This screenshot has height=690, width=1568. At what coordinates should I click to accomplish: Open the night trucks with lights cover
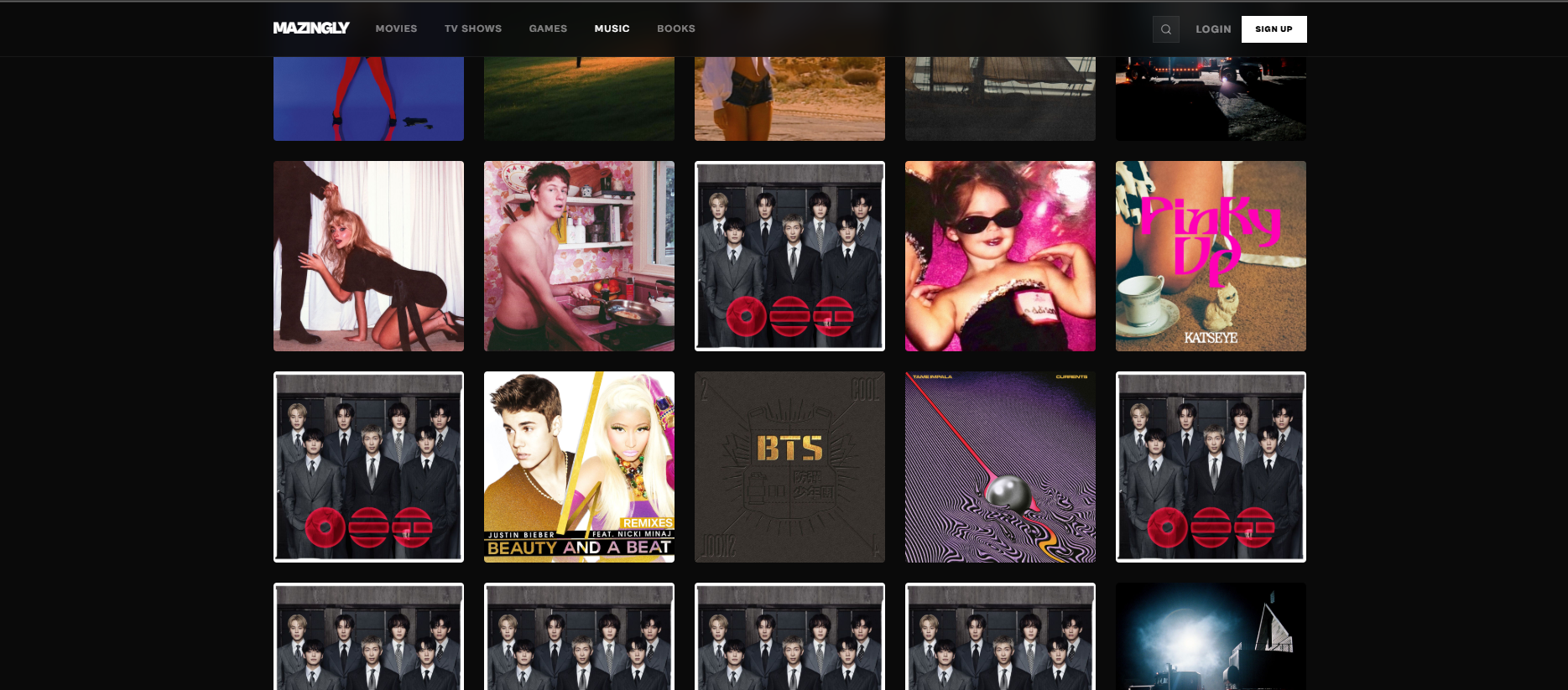point(1211,98)
